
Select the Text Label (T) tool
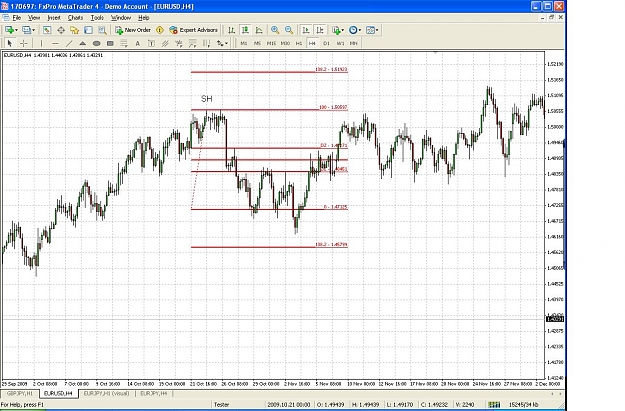[x=151, y=43]
